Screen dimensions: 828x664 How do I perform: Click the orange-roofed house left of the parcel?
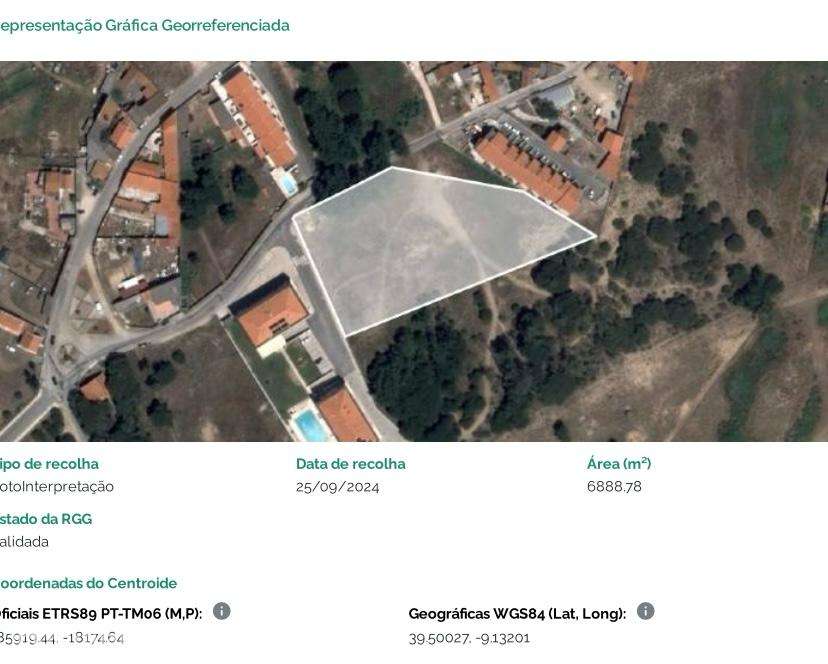(271, 315)
